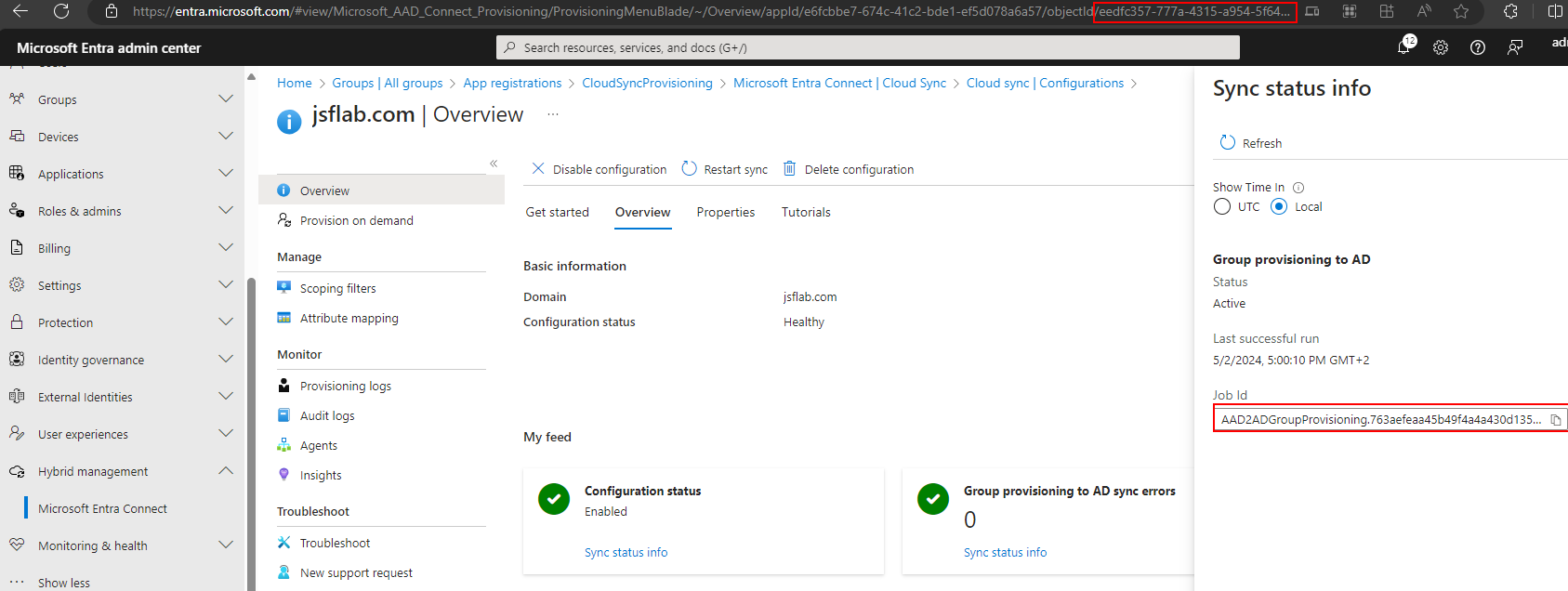Click Show less in the sidebar
This screenshot has width=1568, height=591.
pyautogui.click(x=64, y=583)
